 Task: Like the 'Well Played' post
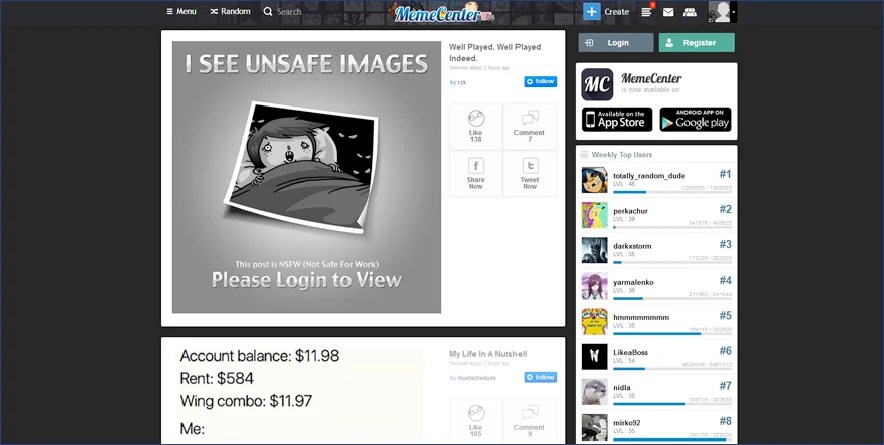click(x=475, y=126)
